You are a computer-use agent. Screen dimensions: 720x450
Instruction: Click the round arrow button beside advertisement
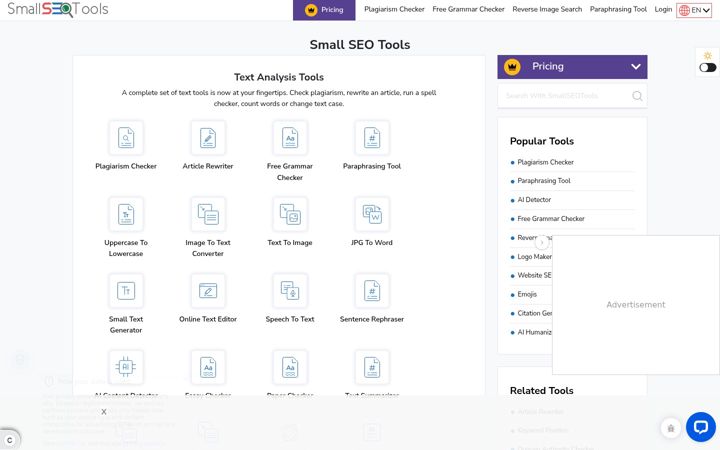click(x=542, y=242)
